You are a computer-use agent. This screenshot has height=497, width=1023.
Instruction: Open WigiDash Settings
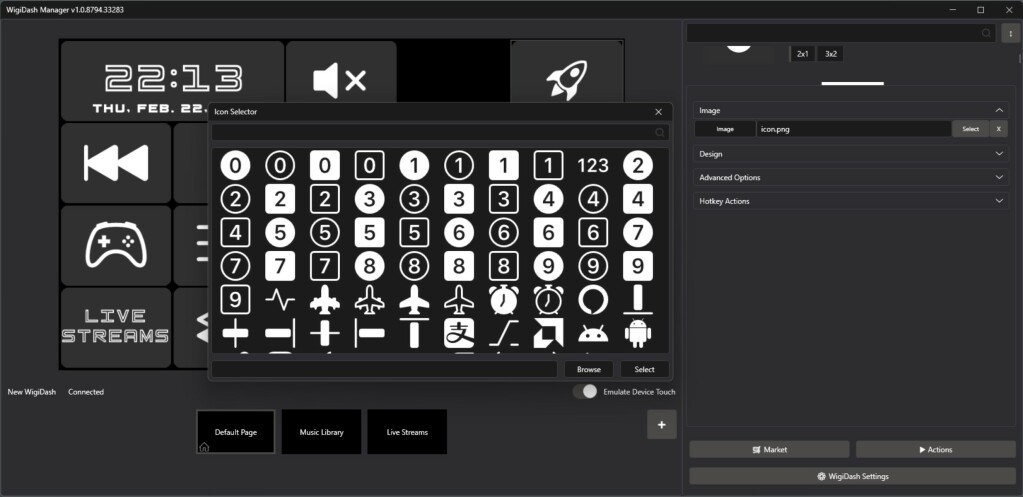(x=852, y=476)
